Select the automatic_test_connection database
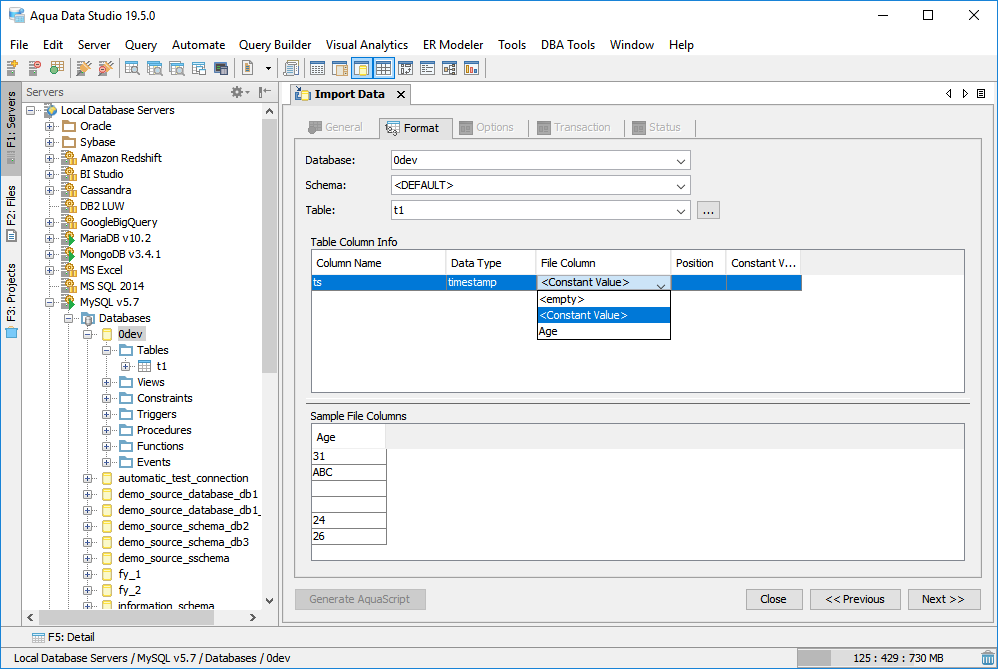This screenshot has width=998, height=669. 183,478
